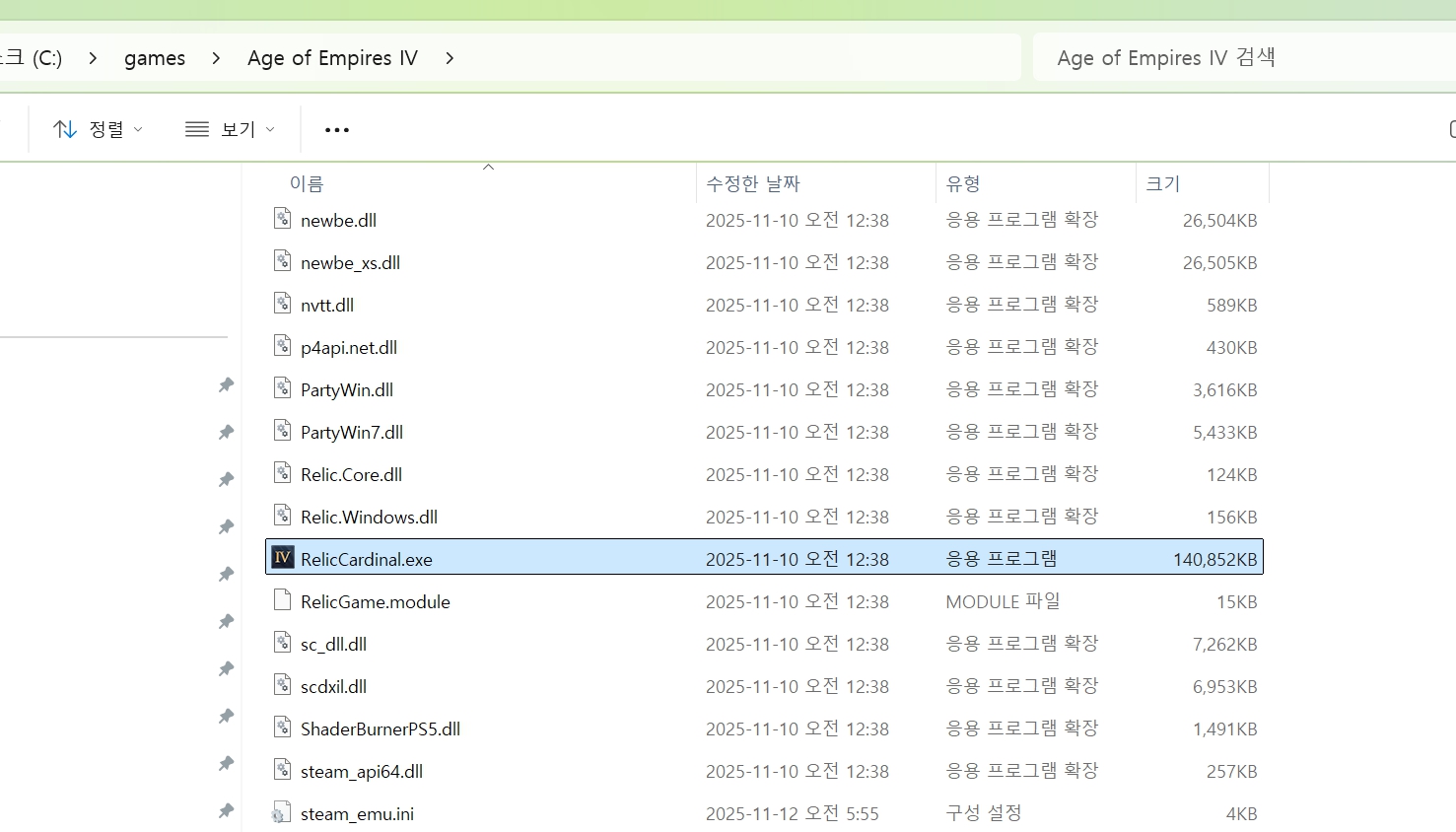Click the RelicGame.module blank file icon
The height and width of the screenshot is (832, 1456).
[x=282, y=600]
